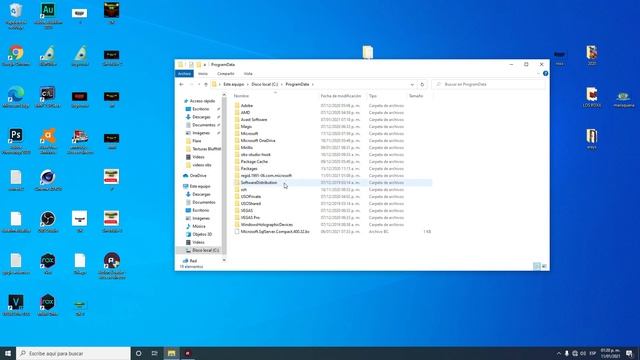Screen dimensions: 640x360
Task: Launch Microsoft Edge desktop shortcut
Action: coord(16,97)
